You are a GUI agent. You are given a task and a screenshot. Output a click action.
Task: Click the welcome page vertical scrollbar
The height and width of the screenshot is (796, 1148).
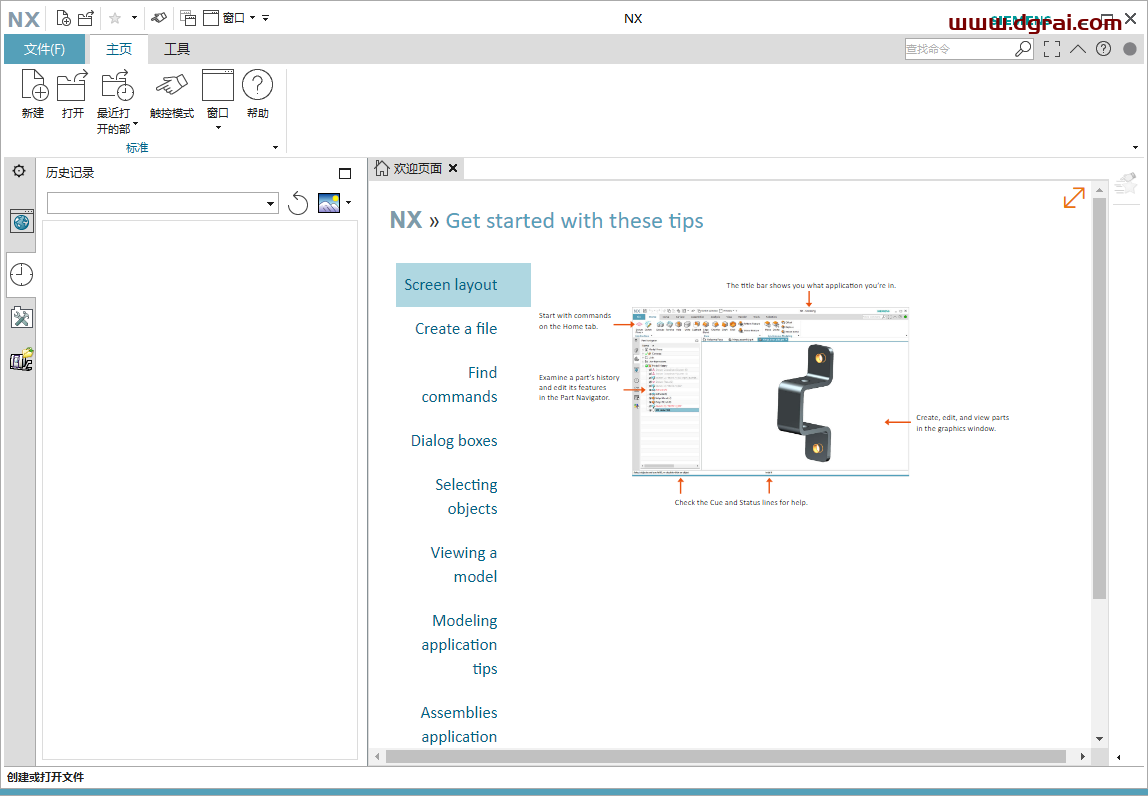[x=1099, y=398]
